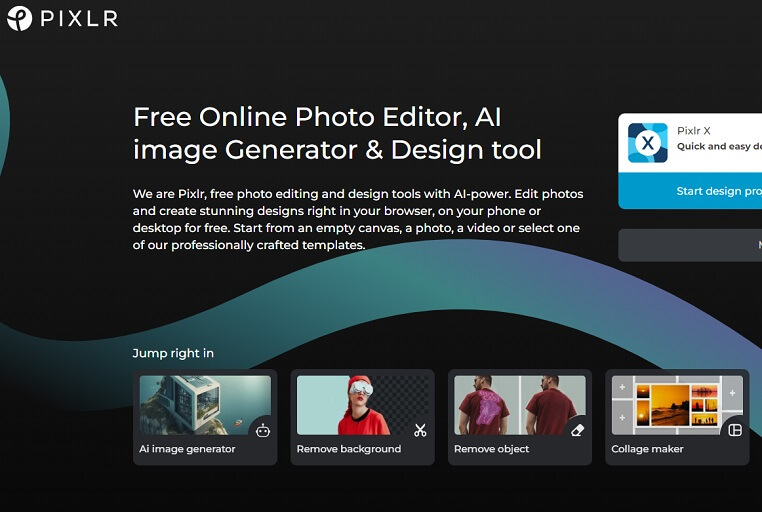This screenshot has width=762, height=512.
Task: Click the scissors icon on Remove background card
Action: 420,430
